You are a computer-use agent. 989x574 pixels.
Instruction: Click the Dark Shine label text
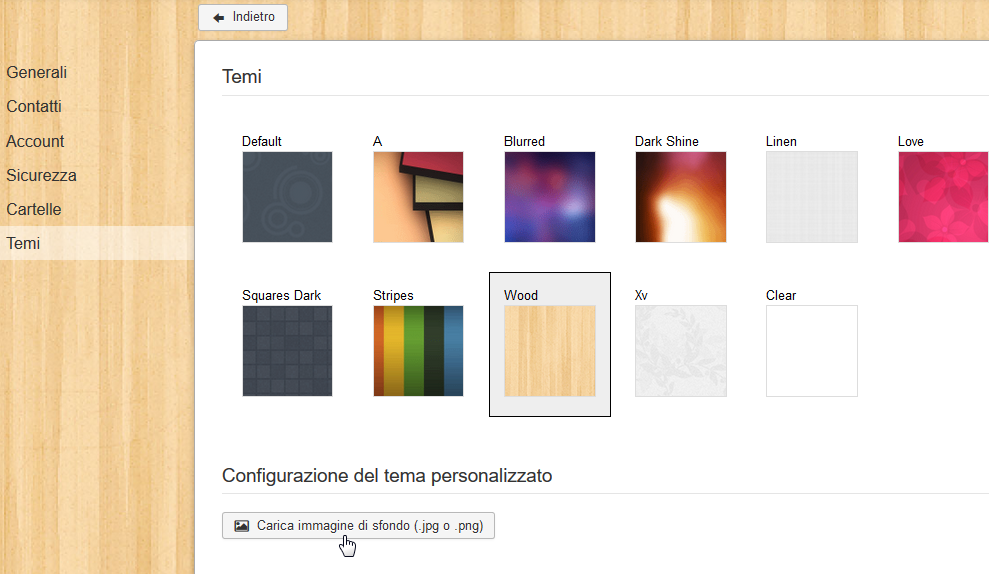(667, 141)
